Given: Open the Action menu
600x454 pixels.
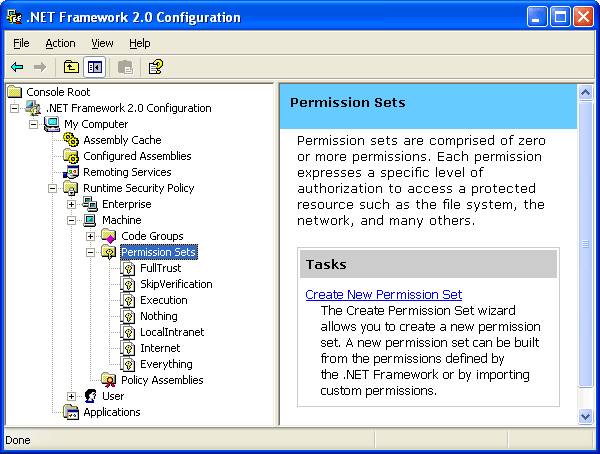Looking at the screenshot, I should 60,43.
